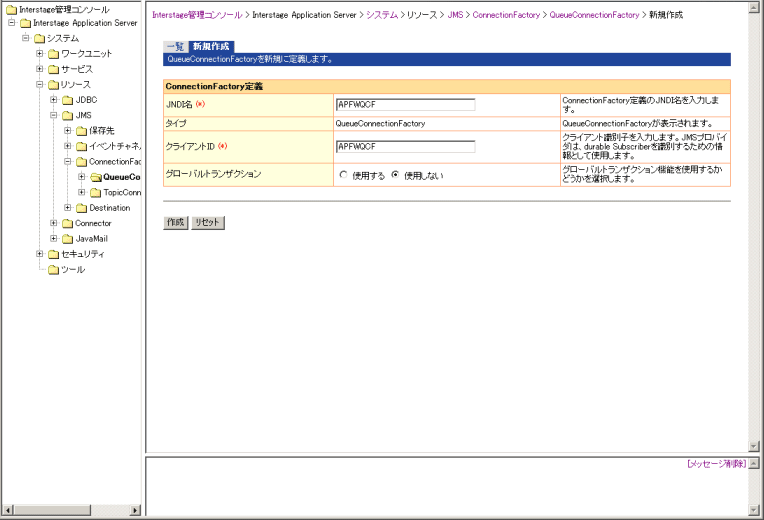Focus the JNDI名 input field
The height and width of the screenshot is (520, 764).
coord(405,104)
